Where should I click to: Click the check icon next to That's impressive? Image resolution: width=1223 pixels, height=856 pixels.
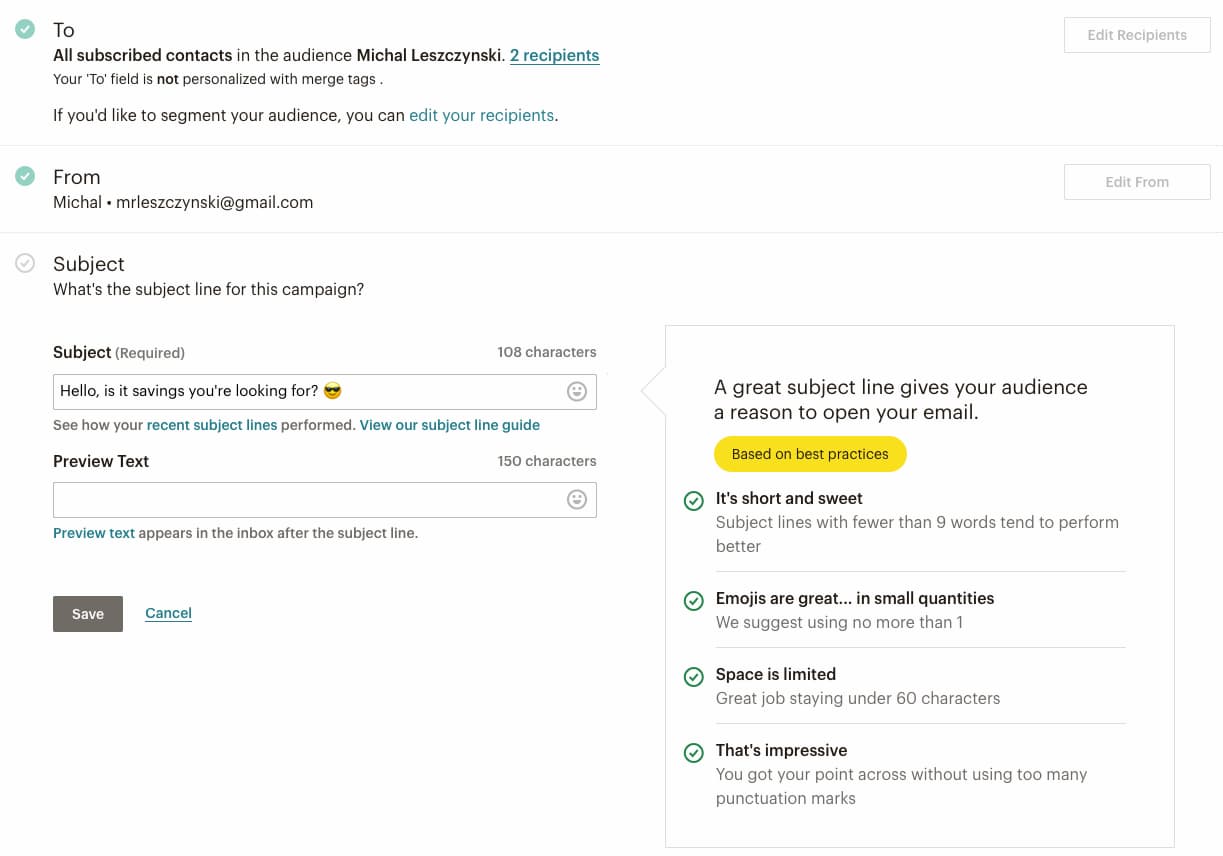[694, 753]
